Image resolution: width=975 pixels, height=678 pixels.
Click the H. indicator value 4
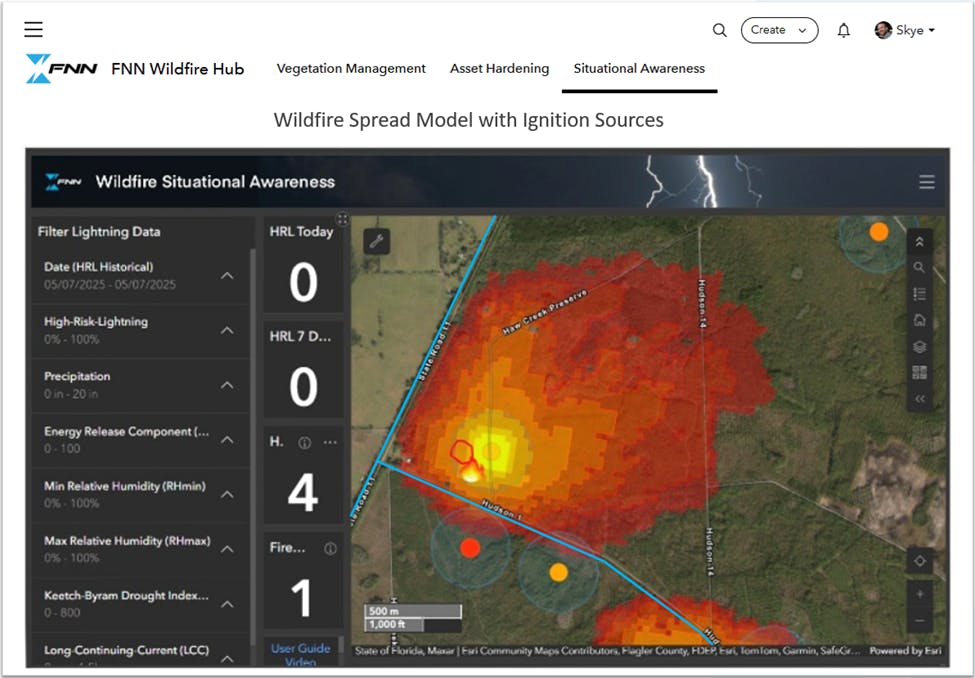pyautogui.click(x=303, y=493)
